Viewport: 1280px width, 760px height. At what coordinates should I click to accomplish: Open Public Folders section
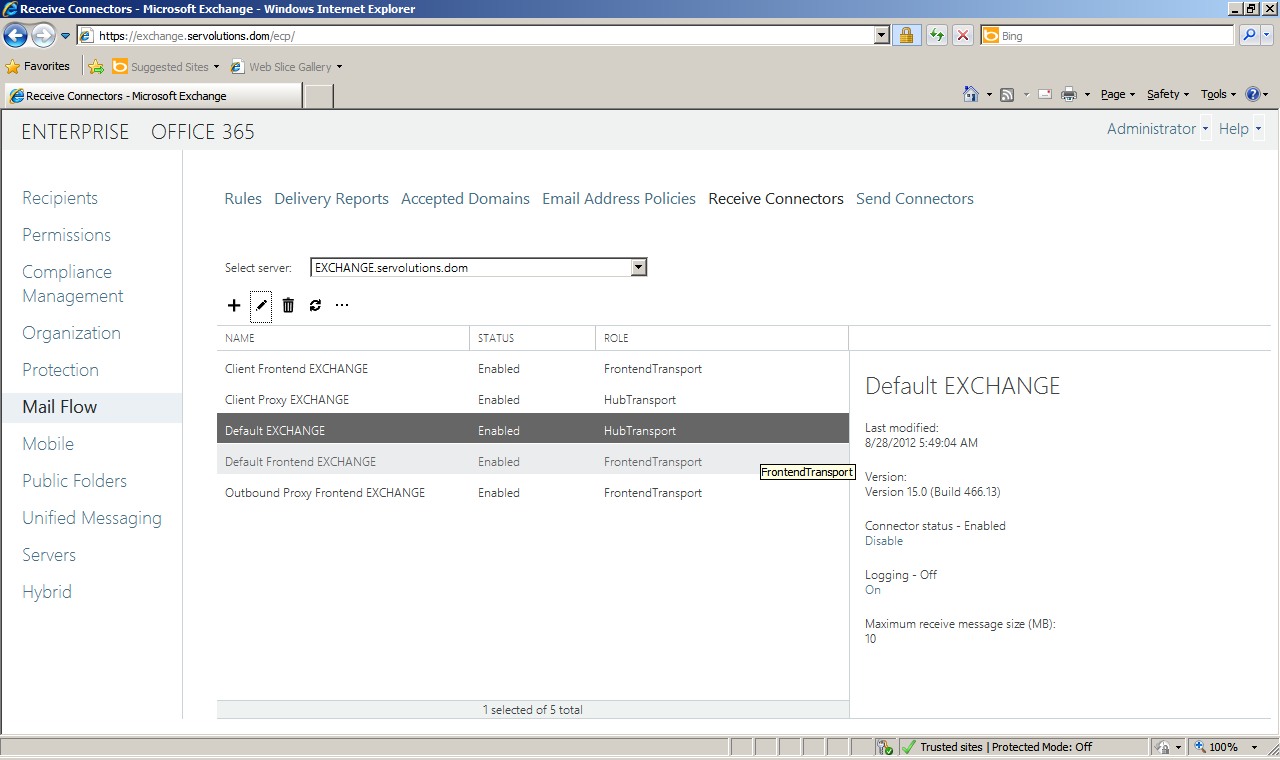click(x=74, y=481)
